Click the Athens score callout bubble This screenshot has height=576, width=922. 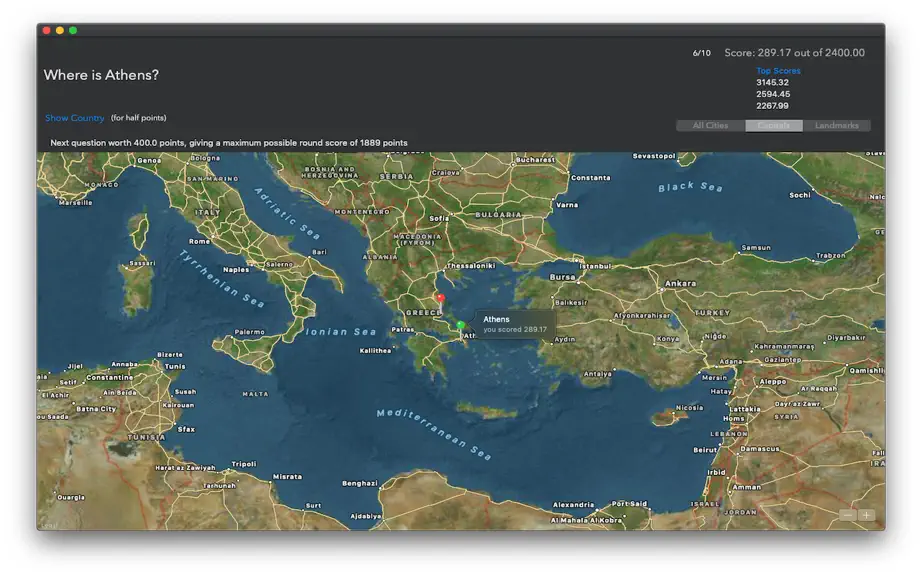coord(514,324)
